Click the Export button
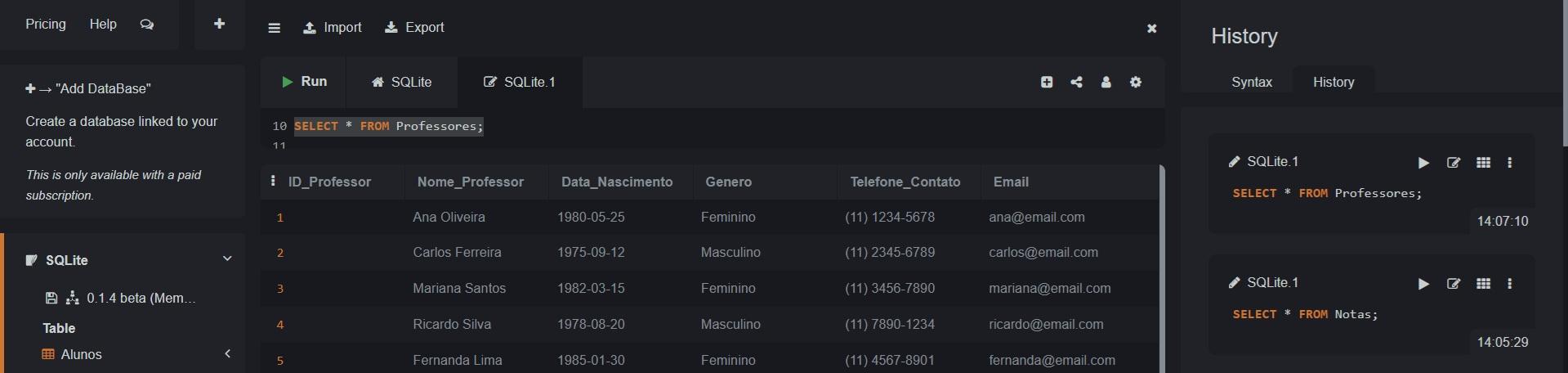Viewport: 1568px width, 373px height. (x=414, y=28)
